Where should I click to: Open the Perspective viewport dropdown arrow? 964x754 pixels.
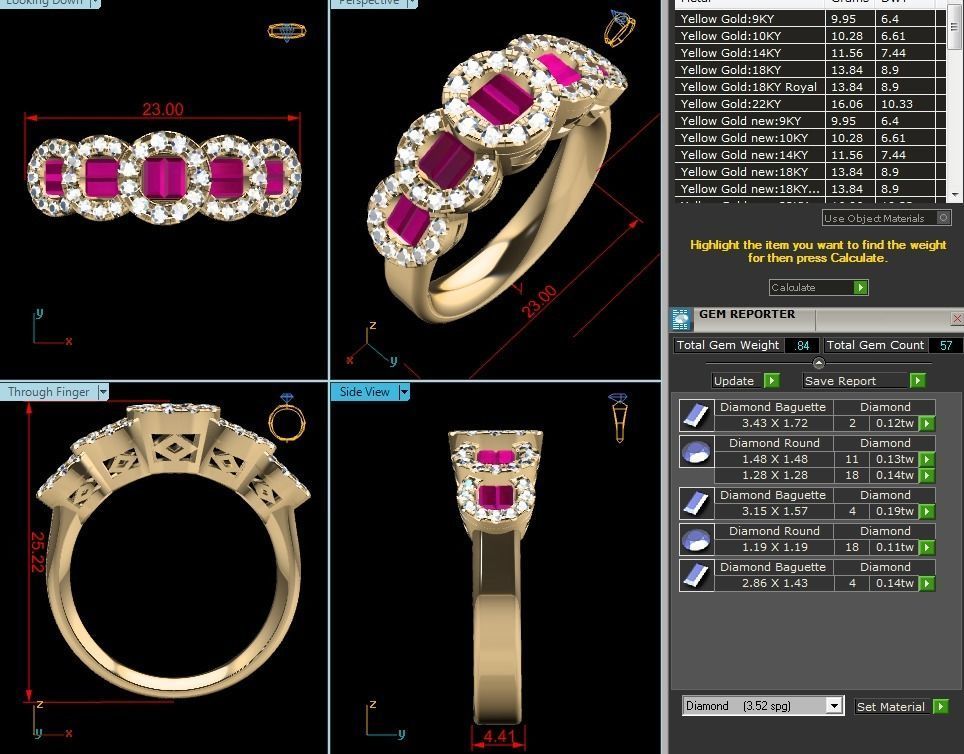click(412, 2)
